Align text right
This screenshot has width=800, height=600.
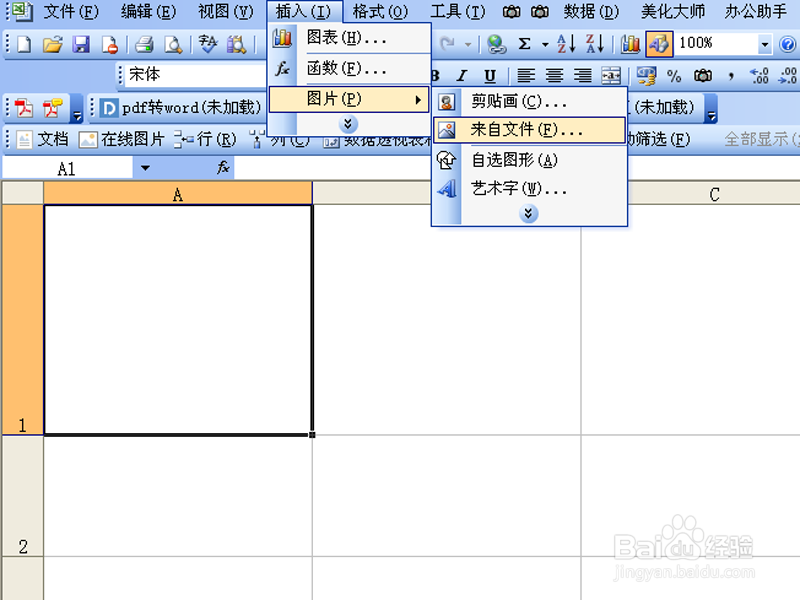[x=583, y=76]
